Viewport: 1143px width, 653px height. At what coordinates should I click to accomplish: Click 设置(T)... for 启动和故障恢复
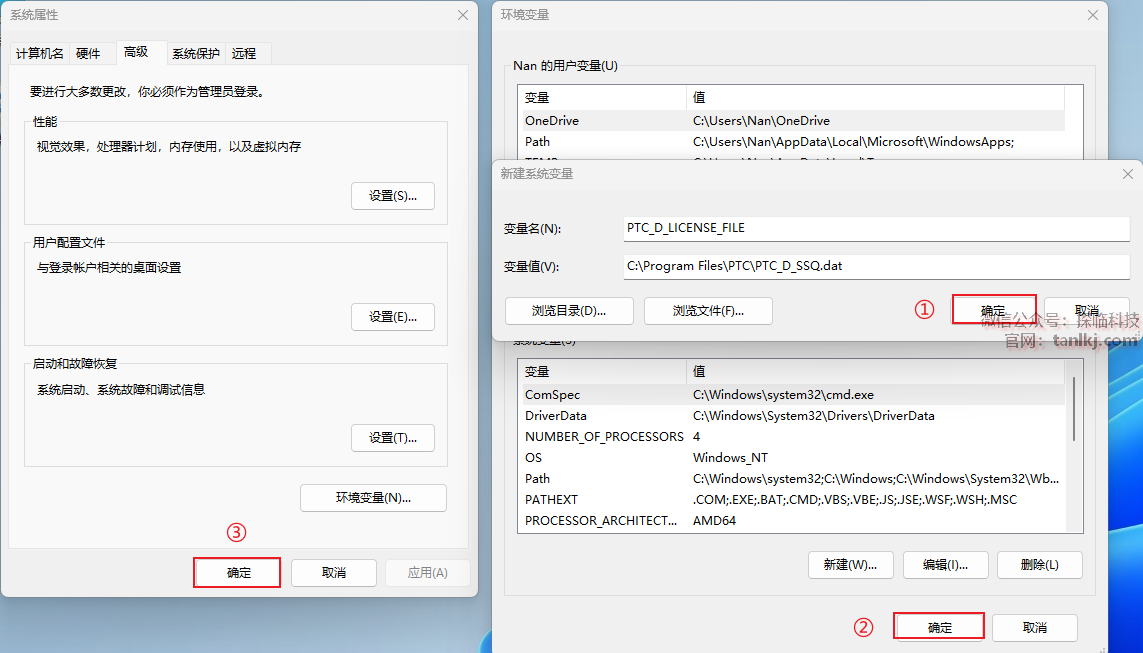pyautogui.click(x=393, y=438)
